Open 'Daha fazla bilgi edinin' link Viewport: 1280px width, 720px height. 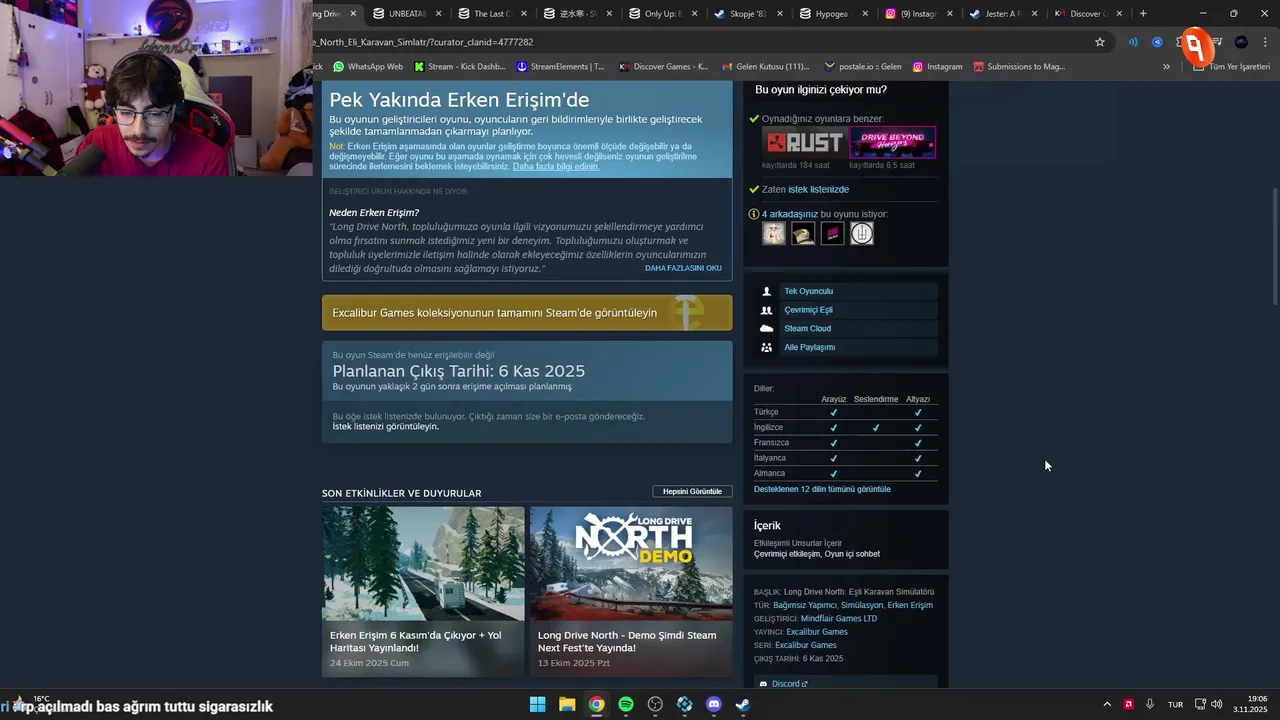coord(556,166)
